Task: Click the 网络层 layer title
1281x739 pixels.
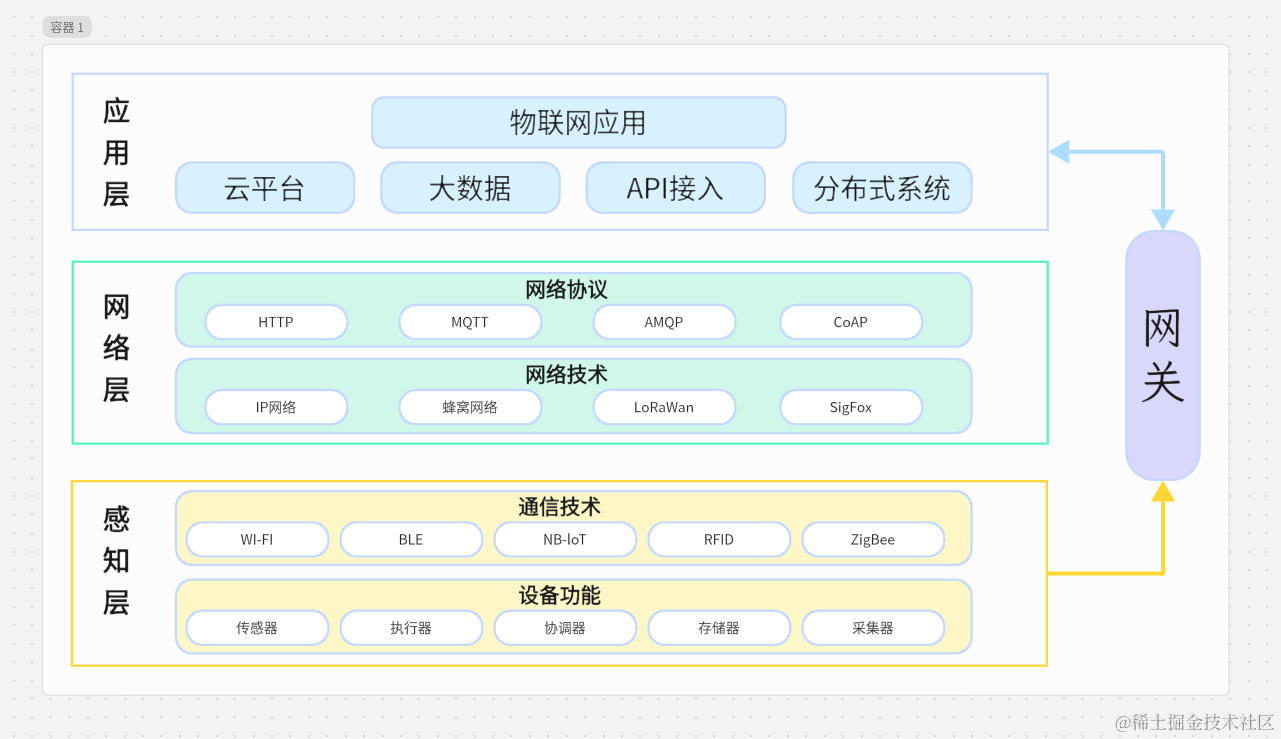Action: click(x=116, y=348)
